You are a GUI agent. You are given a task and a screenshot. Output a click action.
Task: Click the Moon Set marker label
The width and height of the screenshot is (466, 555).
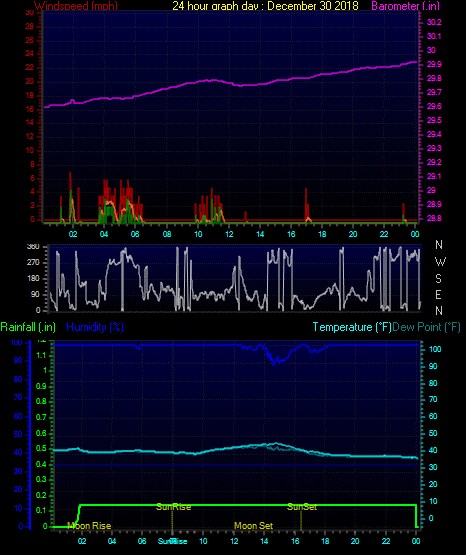(x=253, y=526)
